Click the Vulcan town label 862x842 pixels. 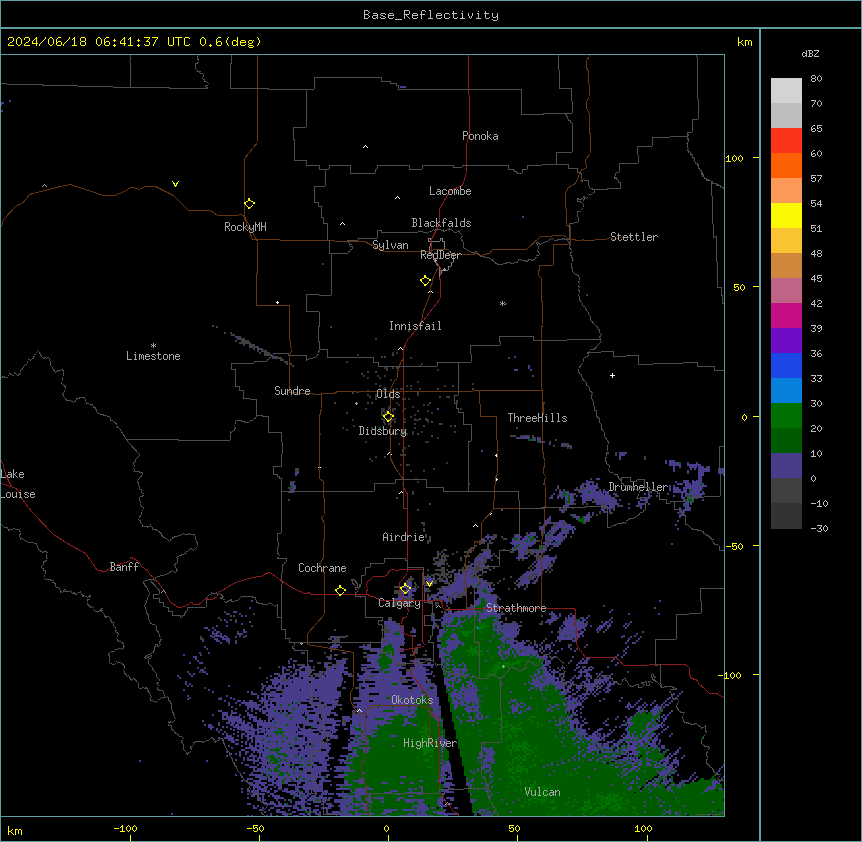click(542, 792)
